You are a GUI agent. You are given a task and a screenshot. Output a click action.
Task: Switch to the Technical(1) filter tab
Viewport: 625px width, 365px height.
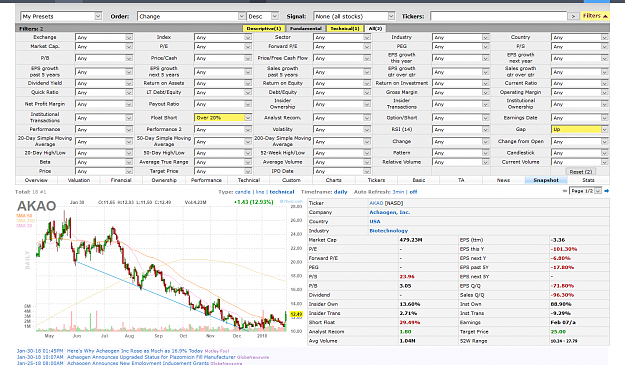(345, 29)
